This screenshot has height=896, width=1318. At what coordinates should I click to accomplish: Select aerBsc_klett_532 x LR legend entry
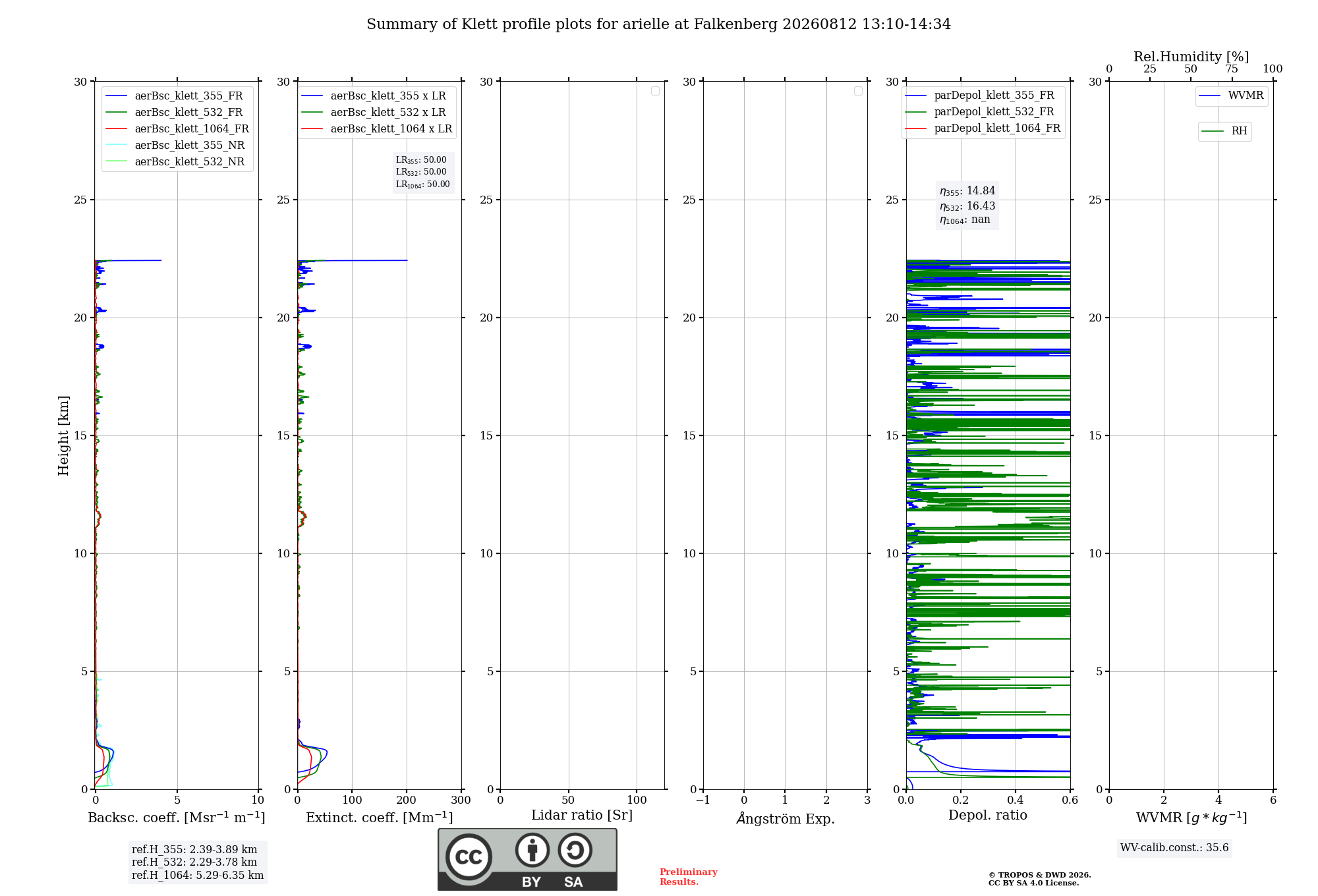click(x=374, y=113)
